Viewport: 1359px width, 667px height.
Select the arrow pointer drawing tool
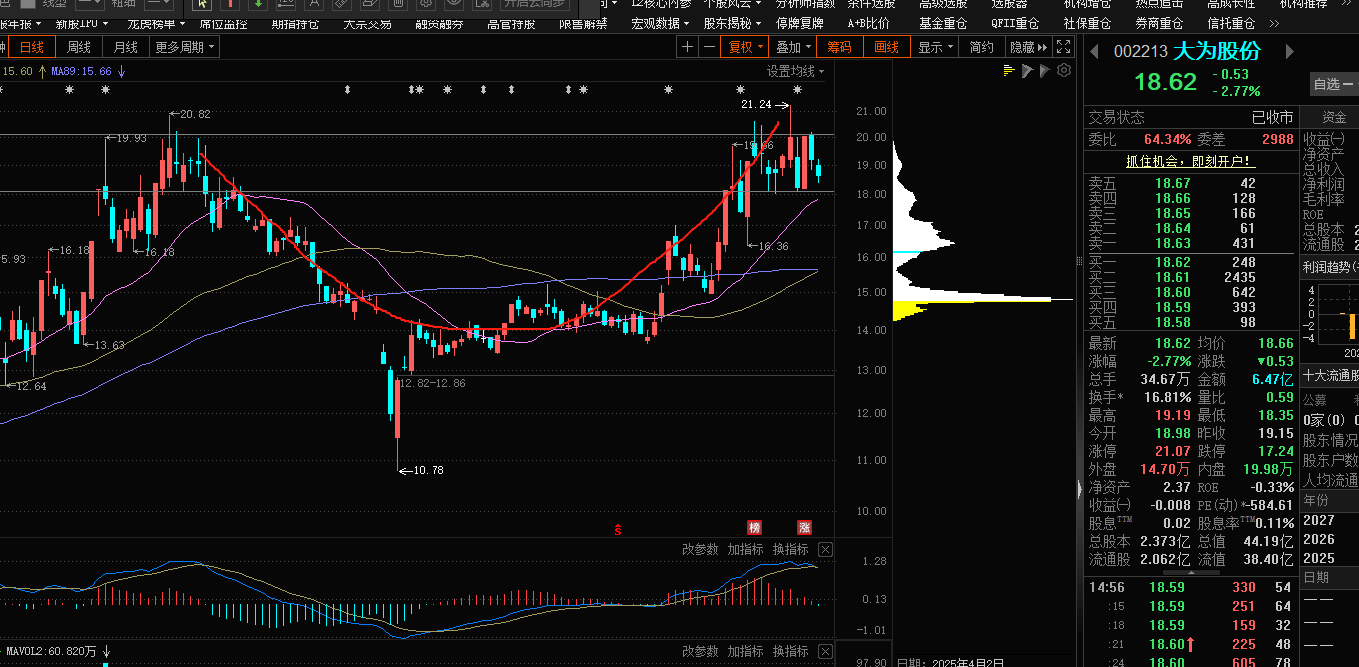[203, 6]
